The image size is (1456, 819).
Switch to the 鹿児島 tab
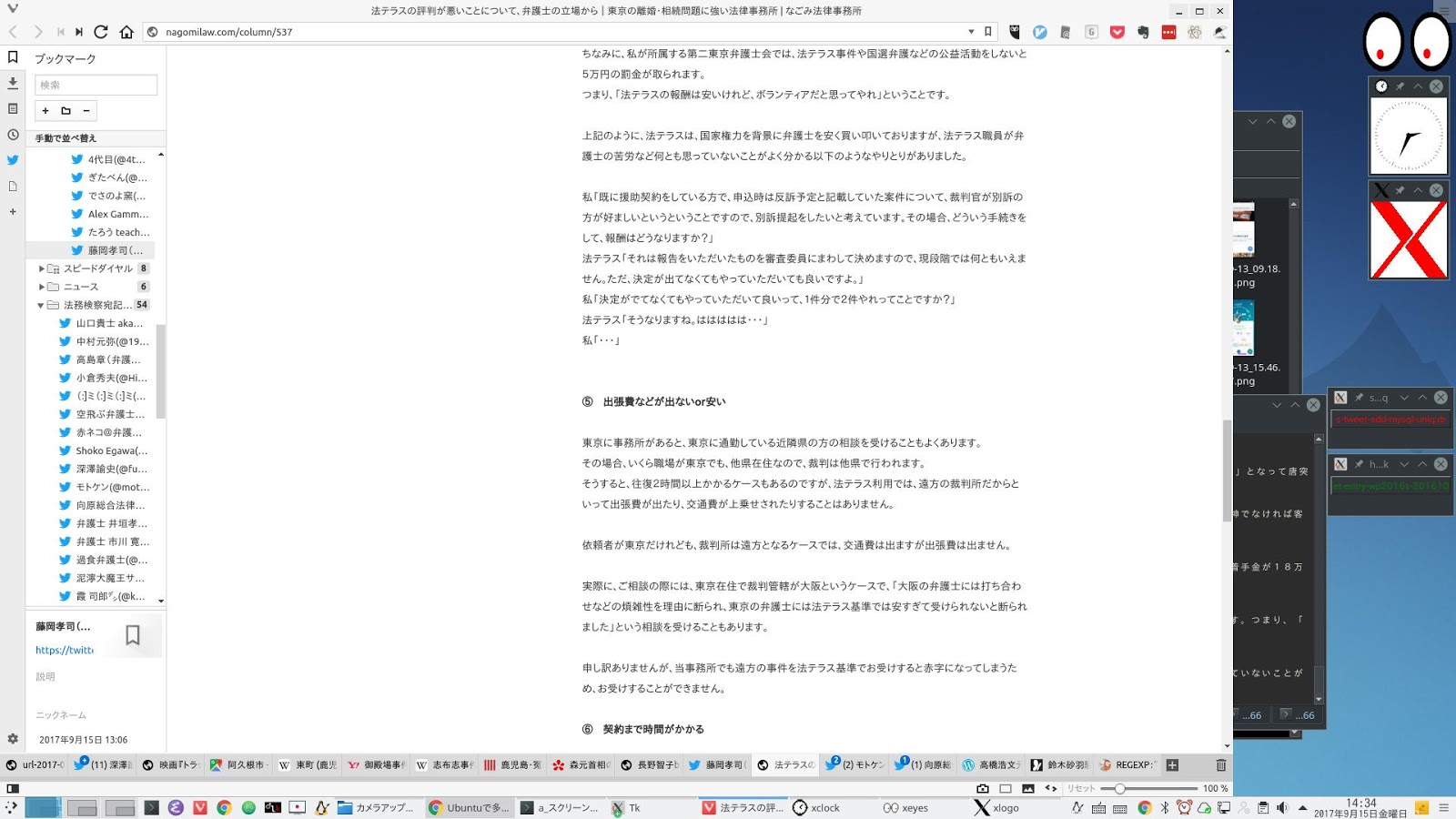pos(512,765)
